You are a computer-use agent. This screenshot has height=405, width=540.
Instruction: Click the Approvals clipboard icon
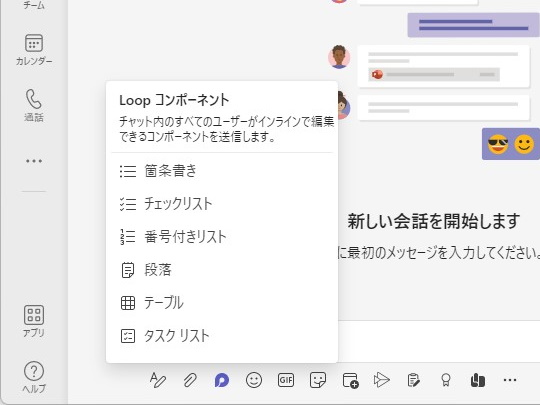[x=413, y=380]
